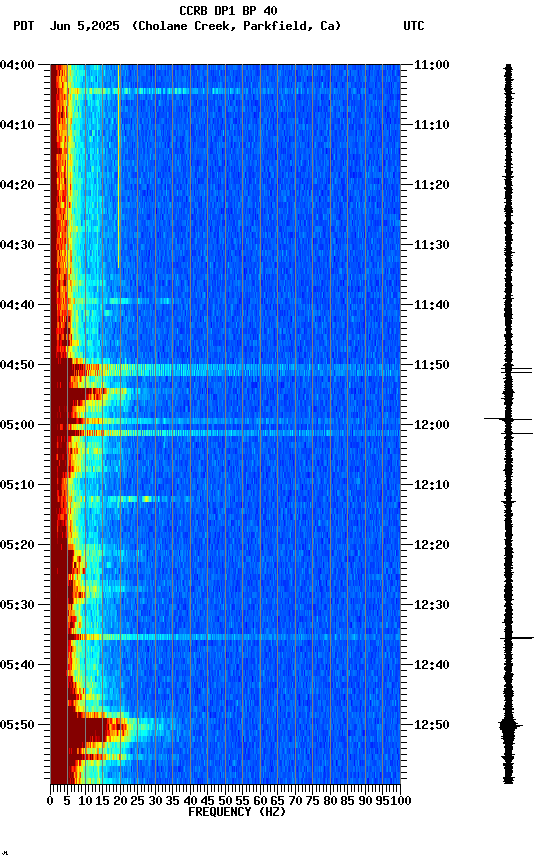Screen dimensions: 552x864
Task: Click the 05:10 PDT time label
Action: point(17,485)
